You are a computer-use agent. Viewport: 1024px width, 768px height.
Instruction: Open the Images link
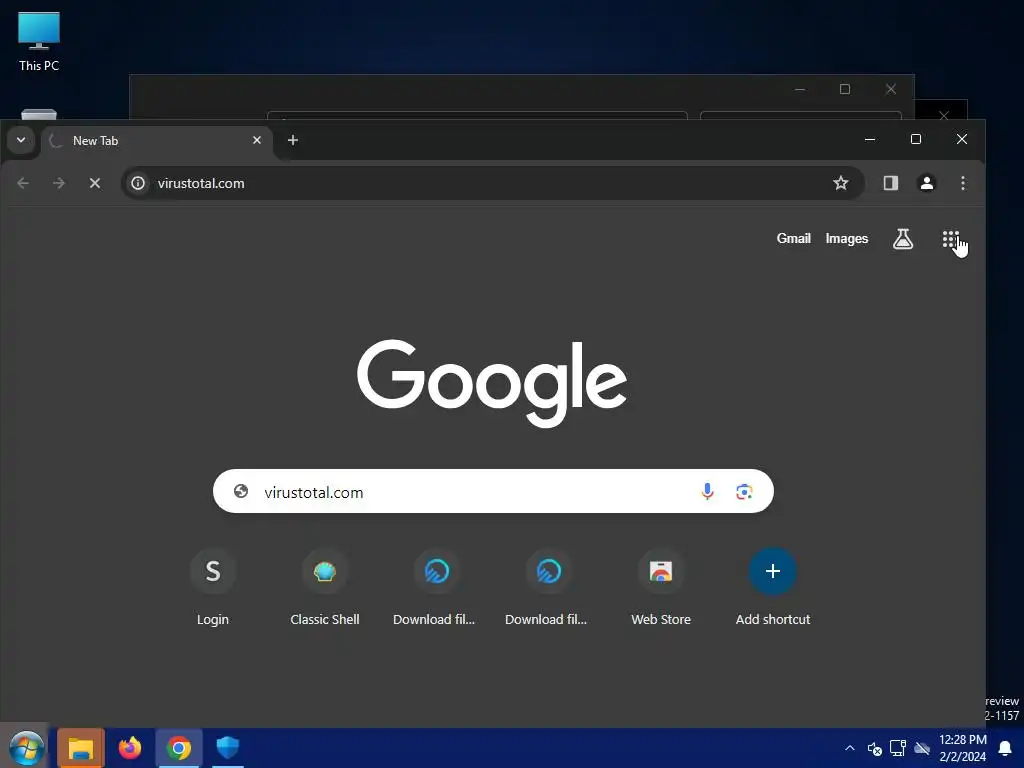(x=846, y=238)
